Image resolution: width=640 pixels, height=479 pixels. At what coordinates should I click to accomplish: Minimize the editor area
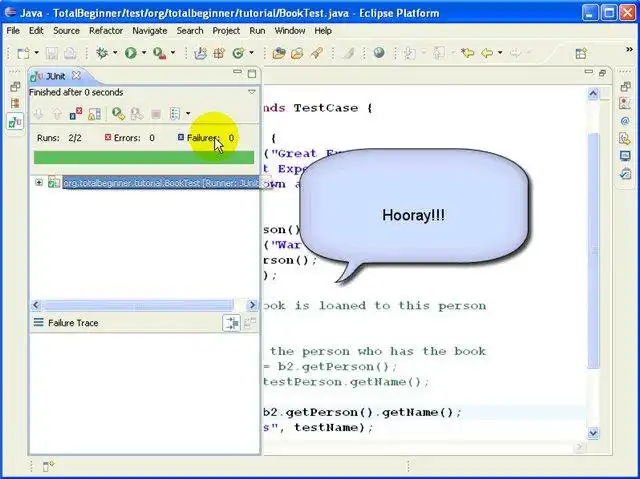[x=589, y=72]
